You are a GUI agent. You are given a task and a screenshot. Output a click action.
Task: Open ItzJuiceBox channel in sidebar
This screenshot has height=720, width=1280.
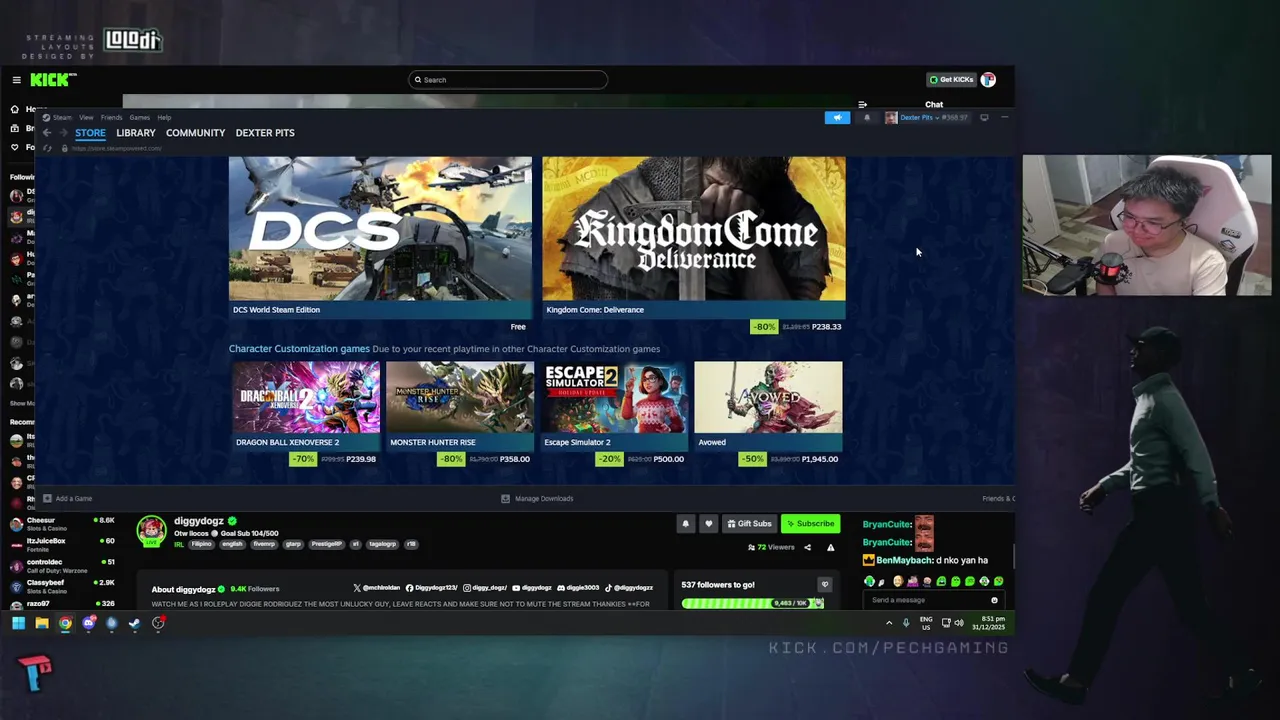point(62,545)
